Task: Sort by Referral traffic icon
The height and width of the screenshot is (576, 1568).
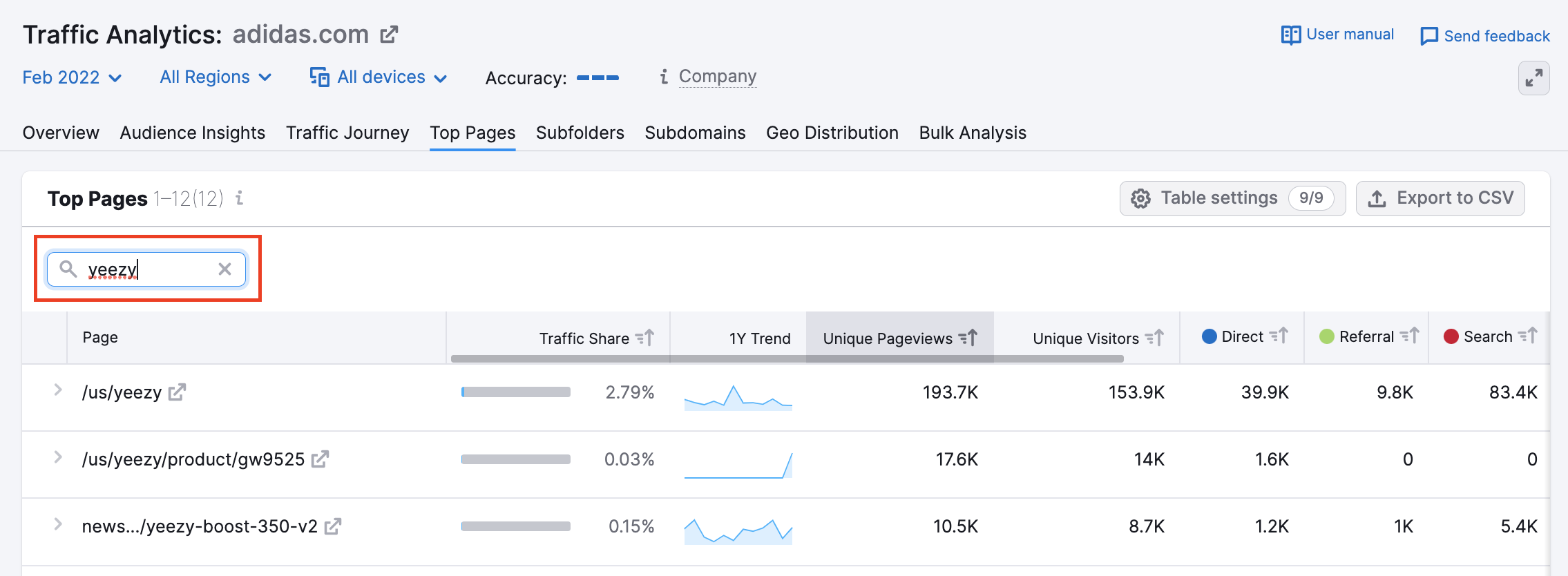Action: click(1409, 336)
